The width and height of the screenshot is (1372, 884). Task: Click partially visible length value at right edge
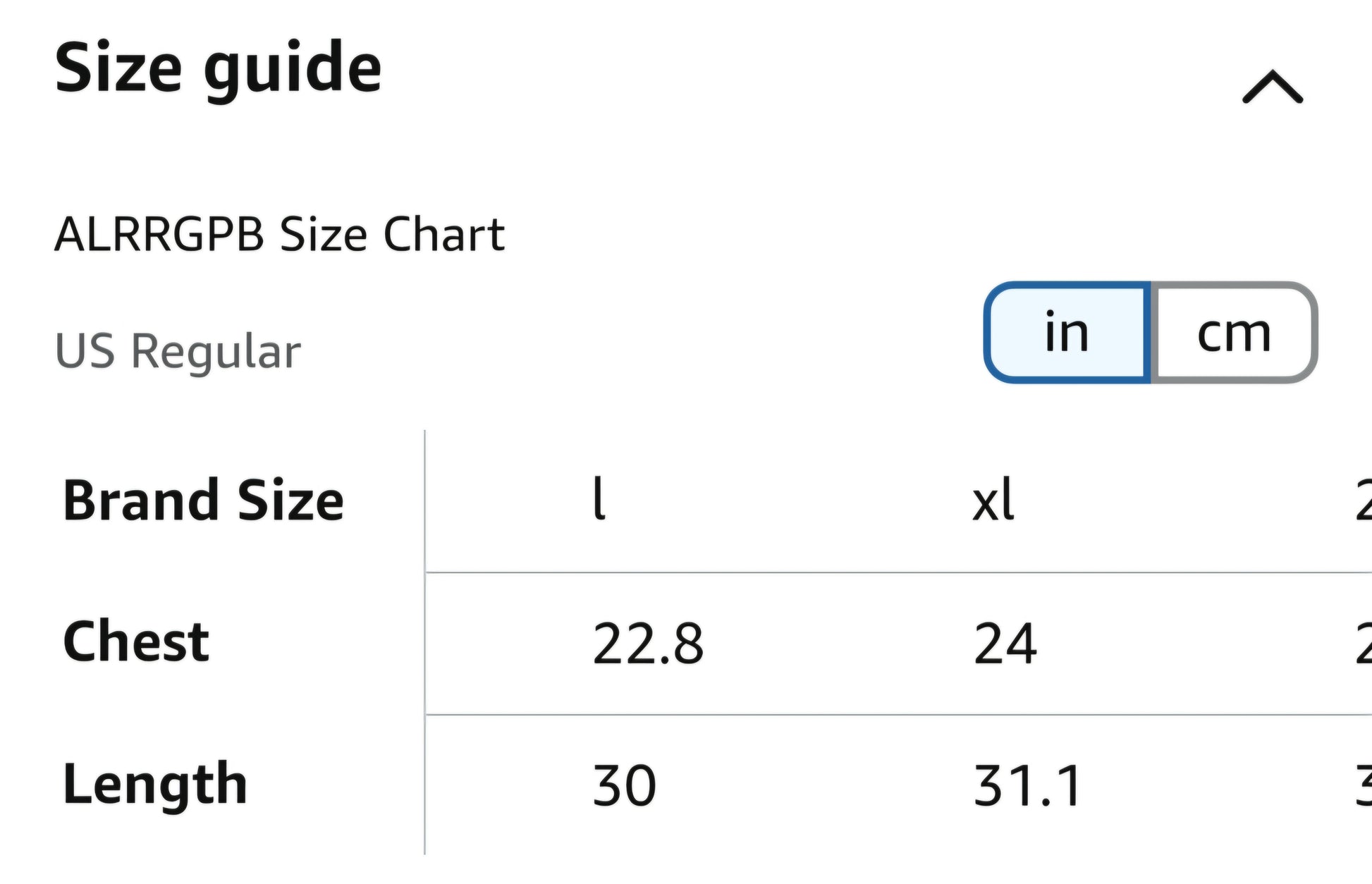[1364, 785]
